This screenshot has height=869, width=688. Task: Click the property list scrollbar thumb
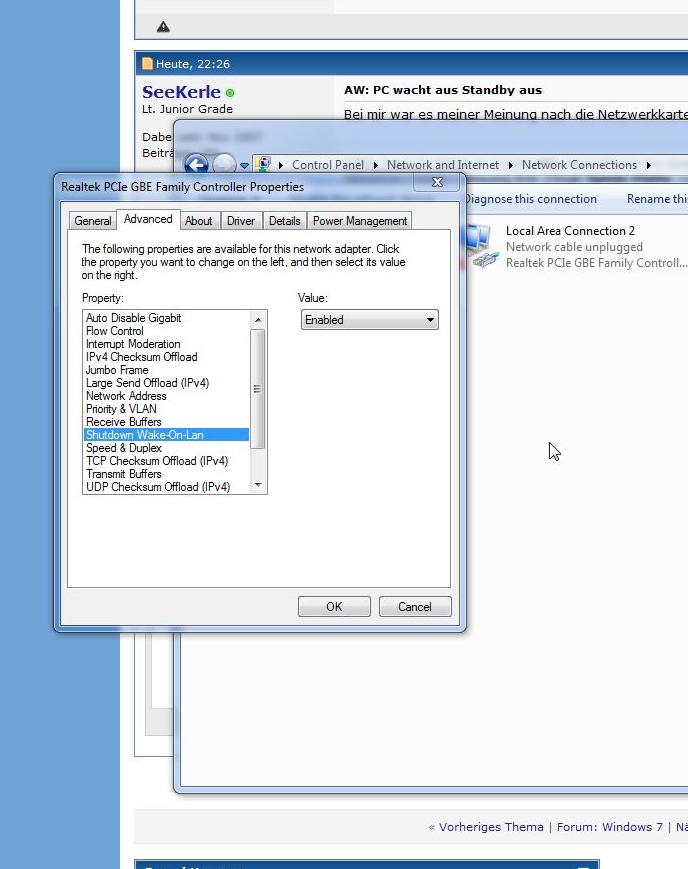(x=258, y=389)
